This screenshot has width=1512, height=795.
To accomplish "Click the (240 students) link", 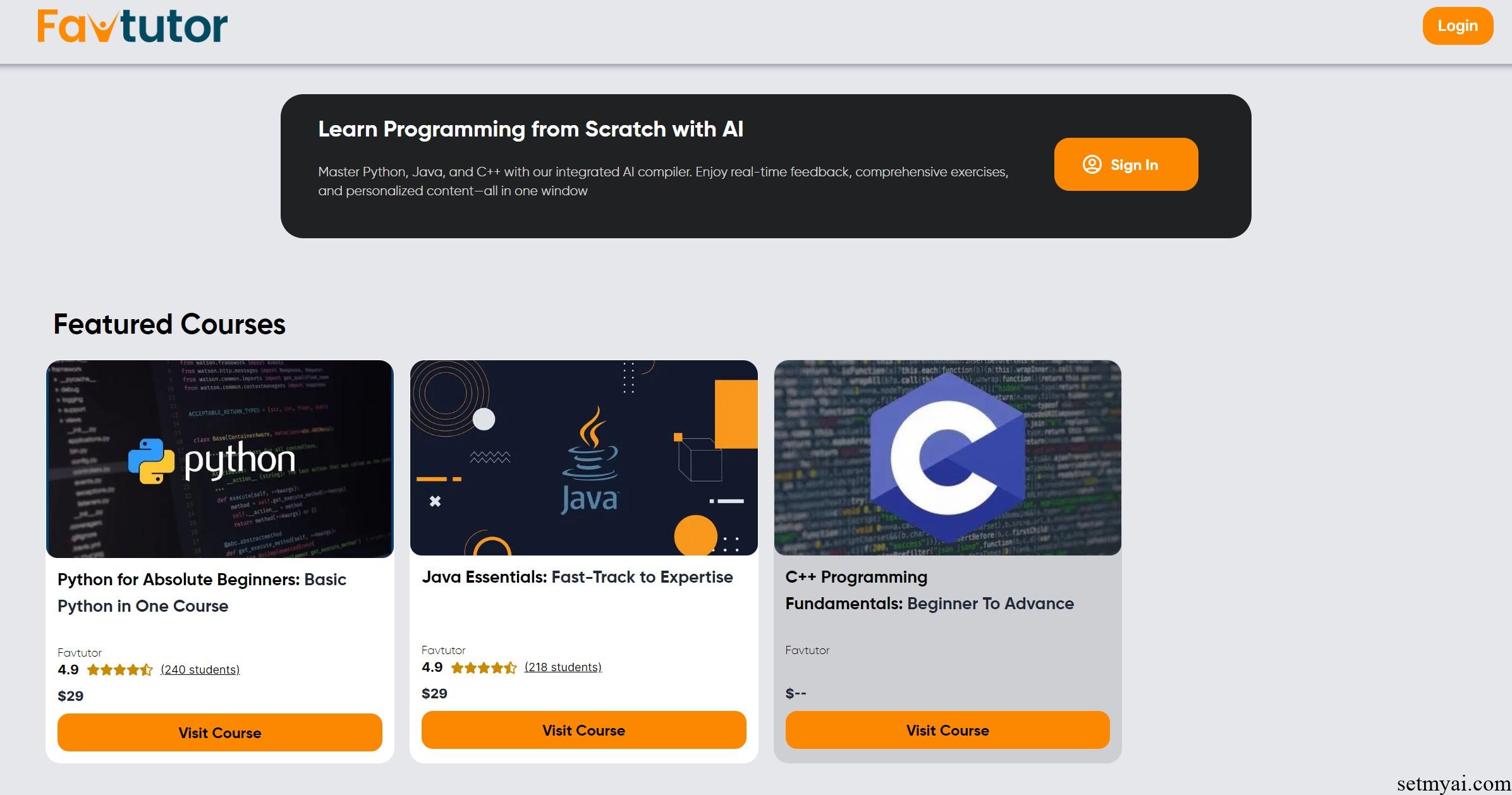I will click(x=200, y=670).
